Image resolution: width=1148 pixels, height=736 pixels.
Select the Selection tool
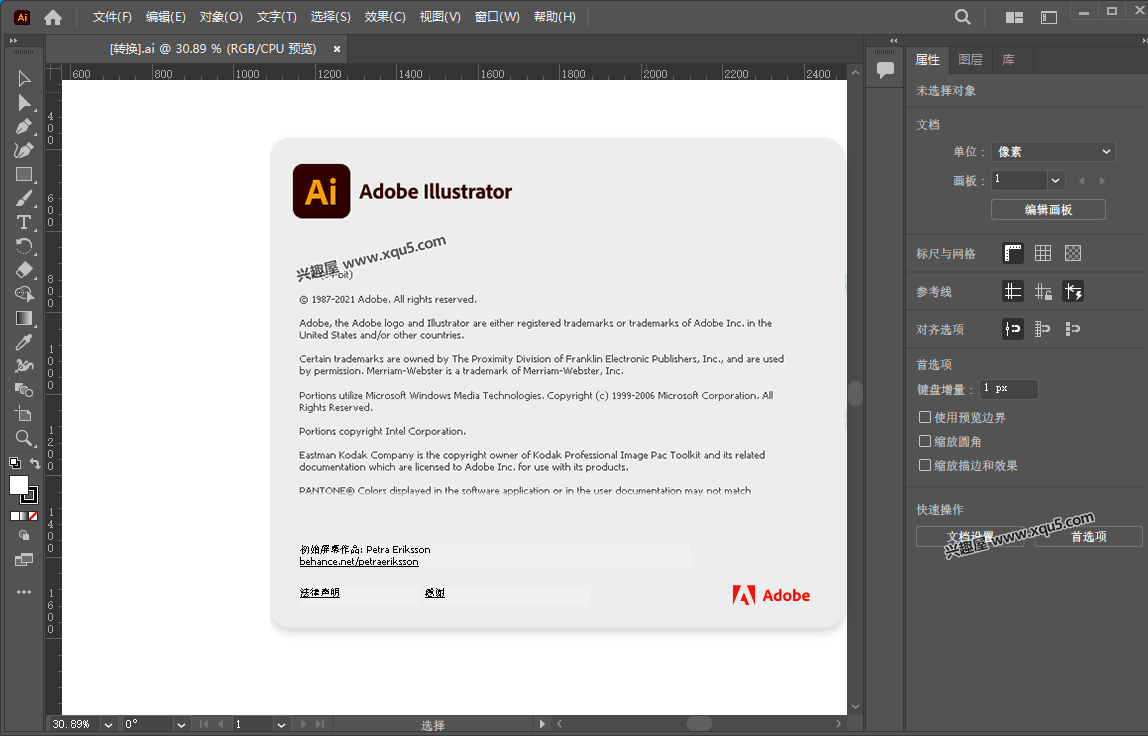(x=24, y=78)
